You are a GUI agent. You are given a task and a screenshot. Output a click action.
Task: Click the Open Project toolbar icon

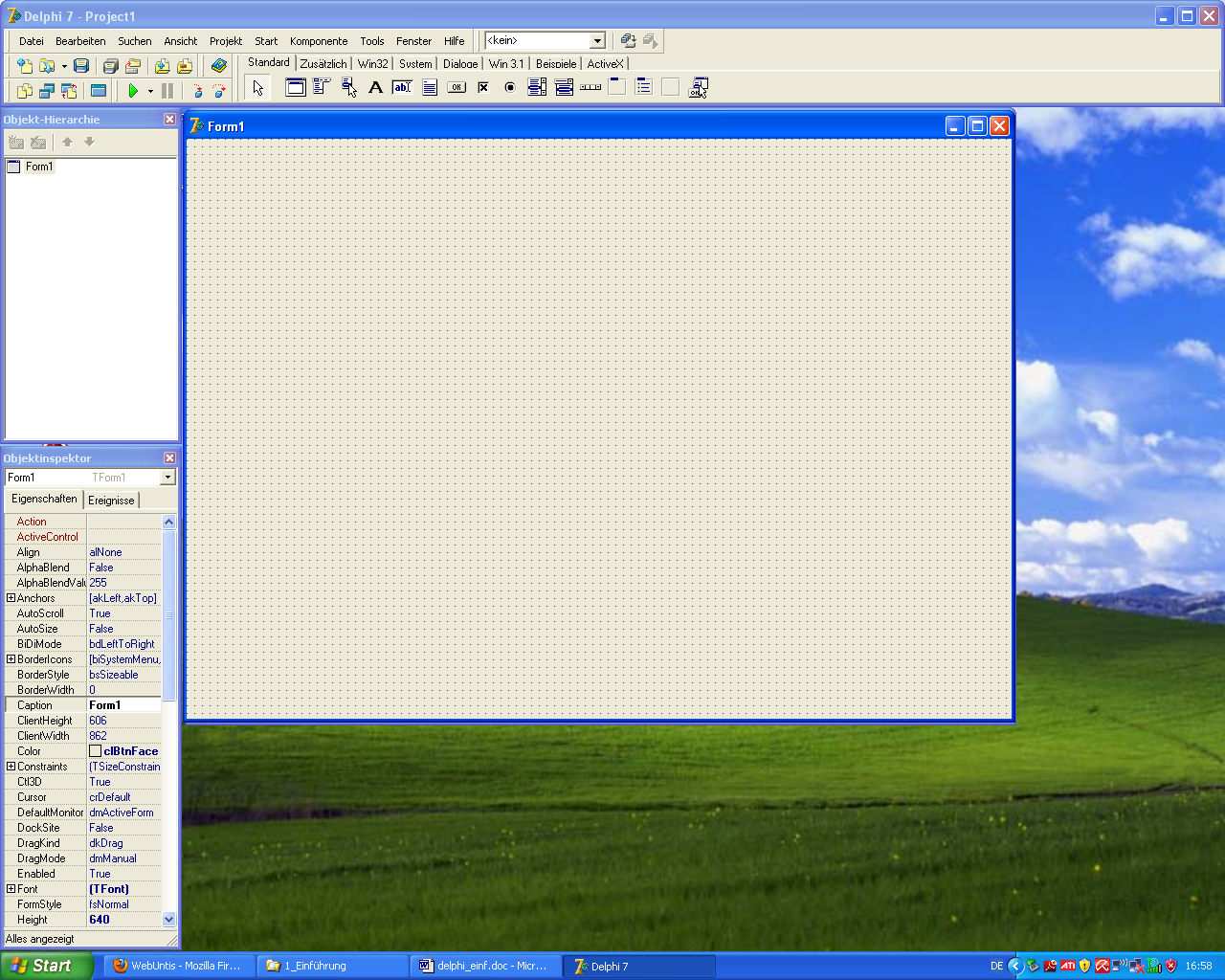coord(133,66)
